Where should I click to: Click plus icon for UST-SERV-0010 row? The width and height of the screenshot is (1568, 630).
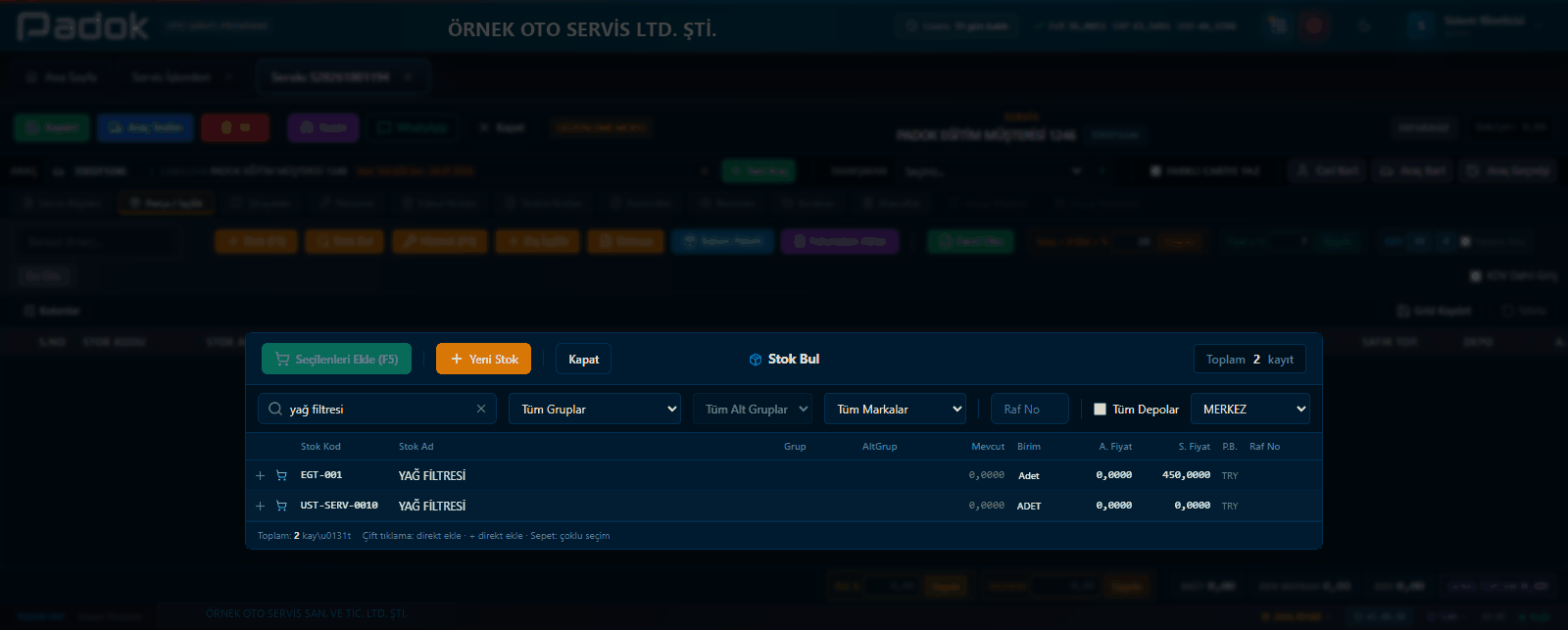(x=260, y=506)
